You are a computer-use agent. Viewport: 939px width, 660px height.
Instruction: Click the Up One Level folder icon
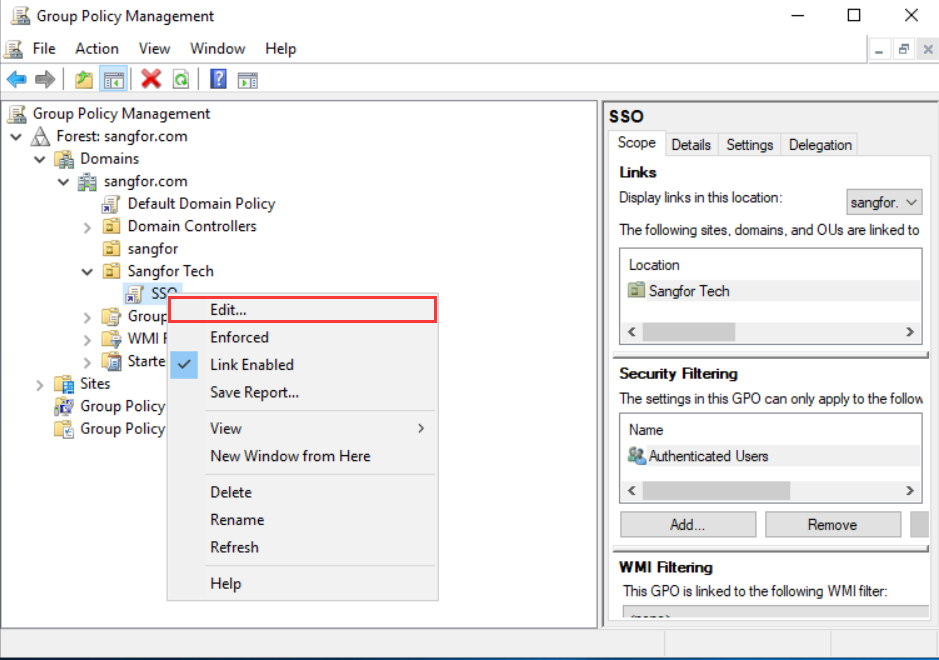(x=84, y=79)
